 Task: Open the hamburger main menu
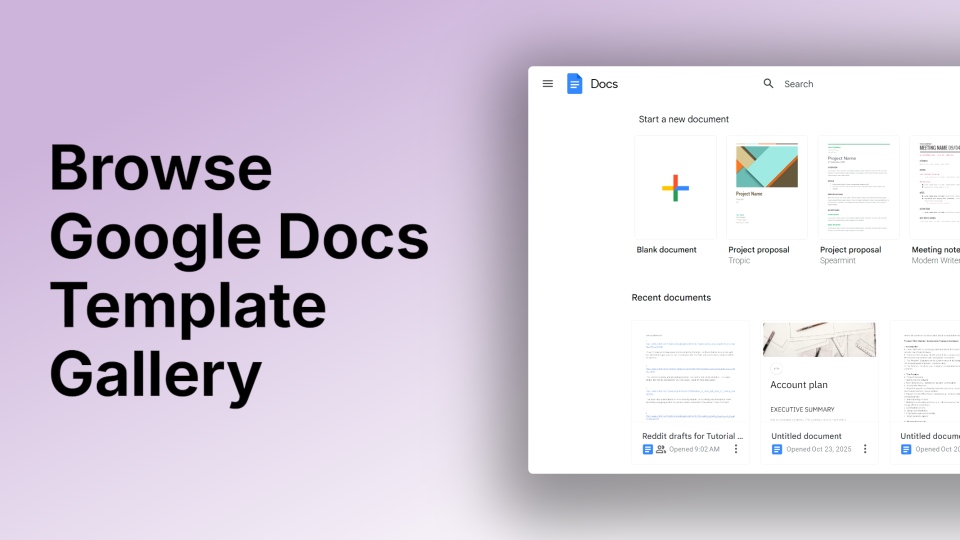(547, 84)
